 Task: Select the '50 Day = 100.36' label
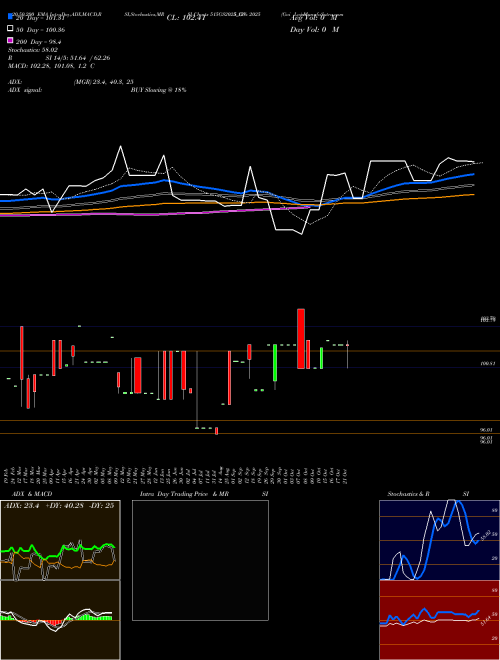point(40,30)
